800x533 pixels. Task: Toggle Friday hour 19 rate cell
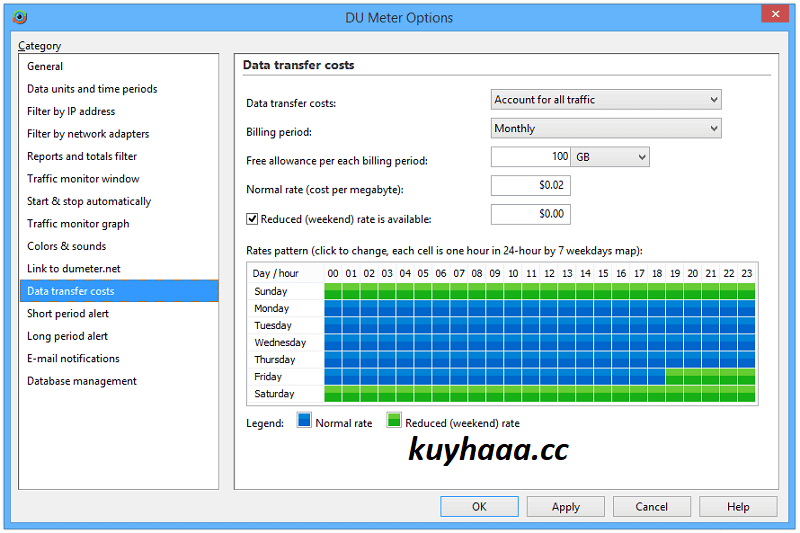[674, 376]
